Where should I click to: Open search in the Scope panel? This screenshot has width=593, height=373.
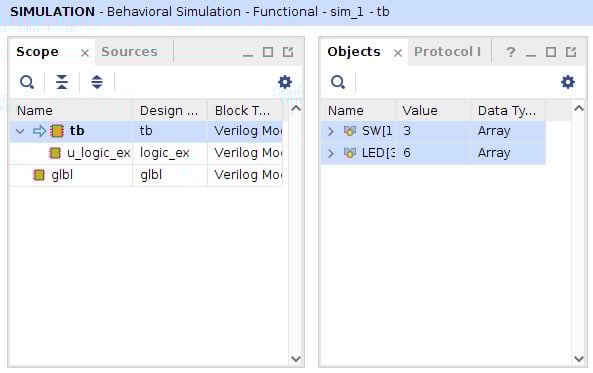click(27, 82)
